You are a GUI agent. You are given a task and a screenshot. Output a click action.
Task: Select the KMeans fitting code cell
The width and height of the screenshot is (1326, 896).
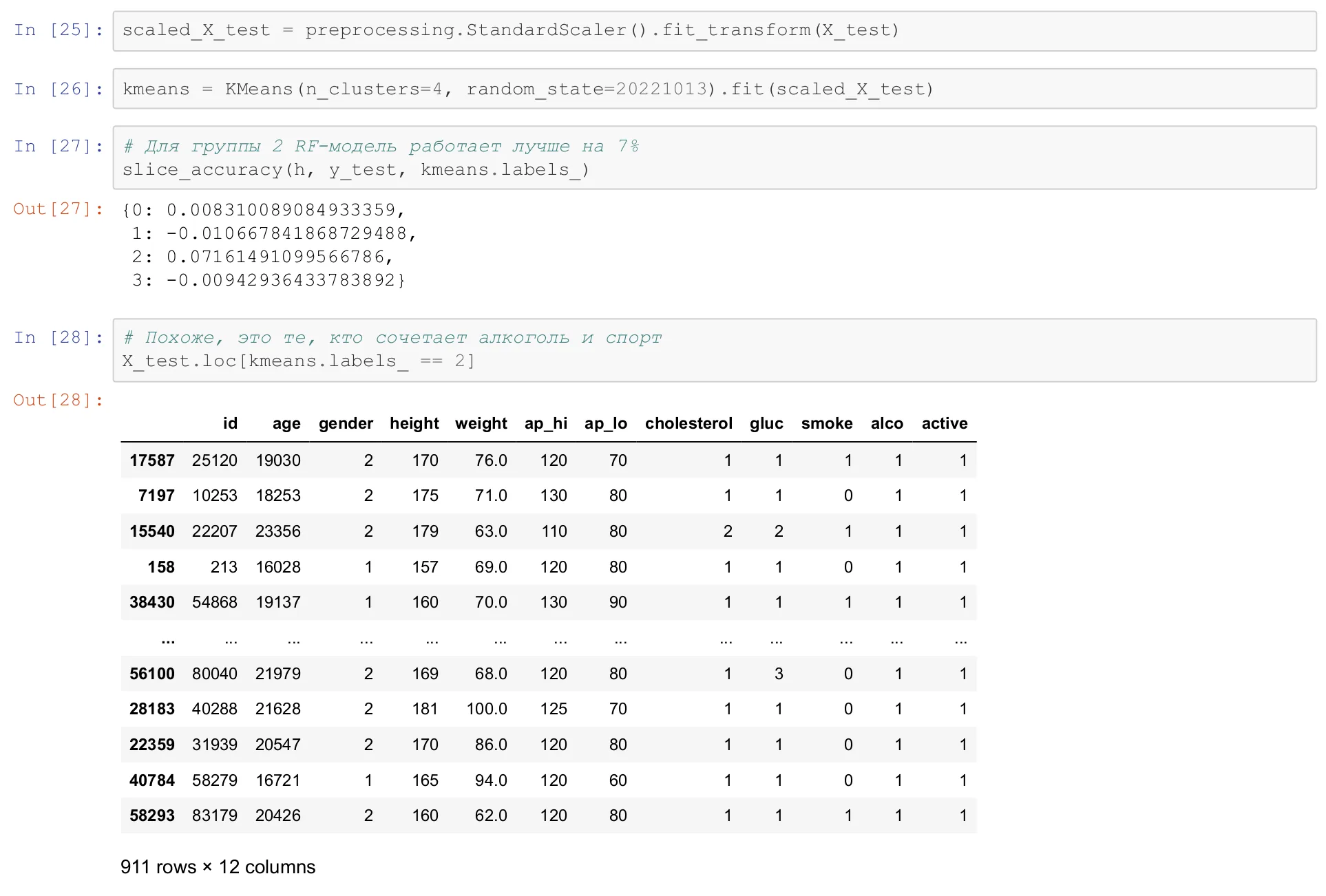pyautogui.click(x=714, y=89)
